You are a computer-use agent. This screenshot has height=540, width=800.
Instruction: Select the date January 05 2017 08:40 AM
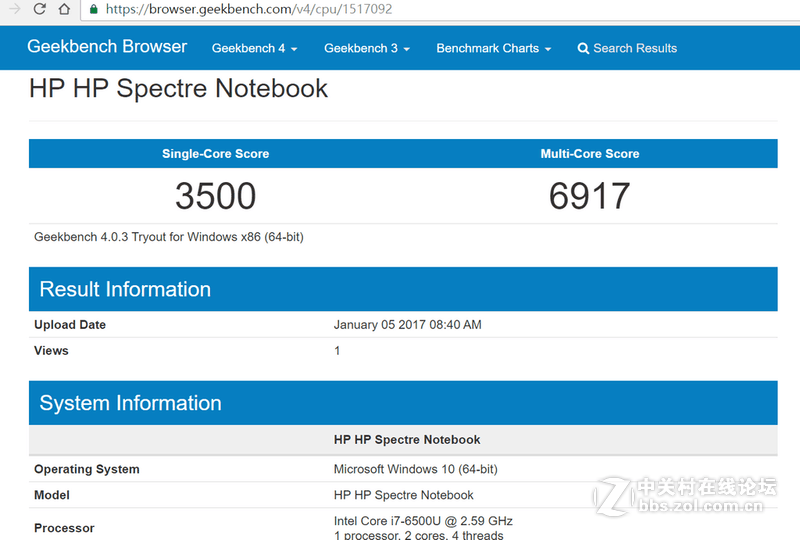pos(408,325)
